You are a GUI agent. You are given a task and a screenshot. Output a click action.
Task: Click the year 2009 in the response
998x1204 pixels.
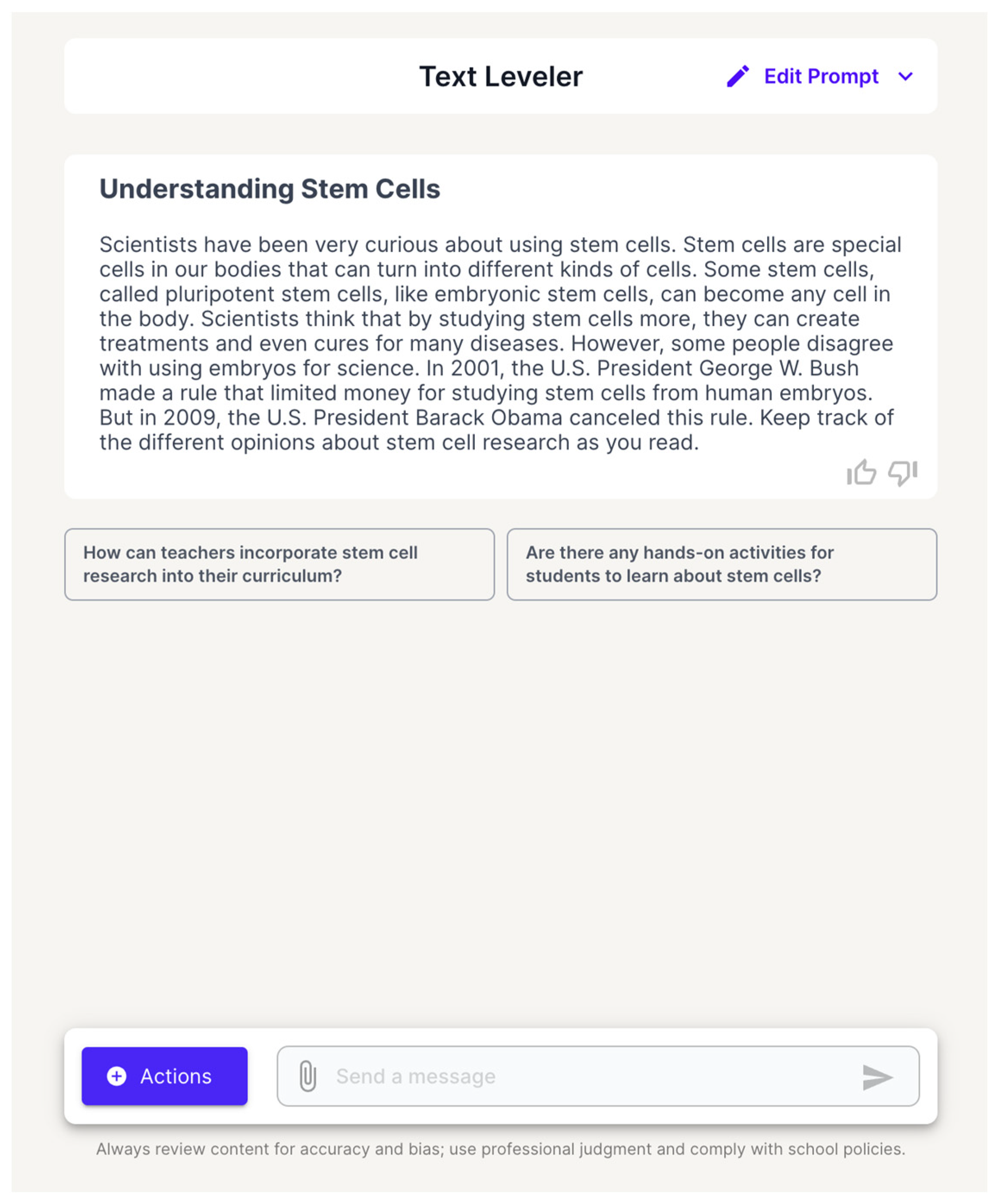[x=189, y=417]
